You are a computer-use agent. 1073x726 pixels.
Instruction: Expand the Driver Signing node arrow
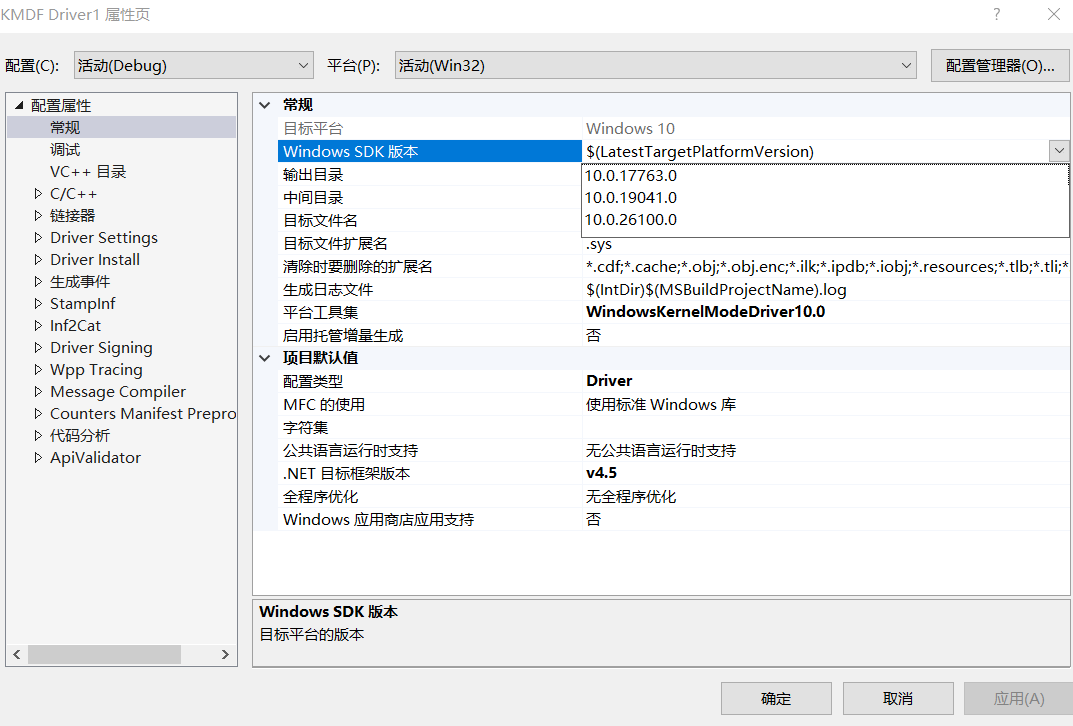coord(38,348)
